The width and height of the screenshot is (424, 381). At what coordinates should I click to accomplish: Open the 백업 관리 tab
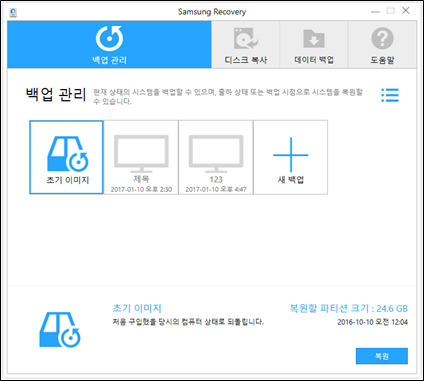coord(109,44)
